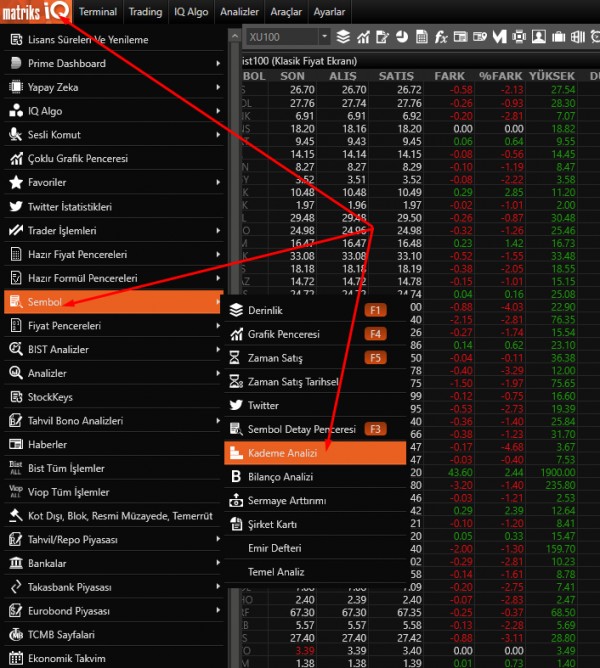Open Lisans Süreleri Ve Yenileme
This screenshot has width=600, height=668.
click(x=113, y=40)
